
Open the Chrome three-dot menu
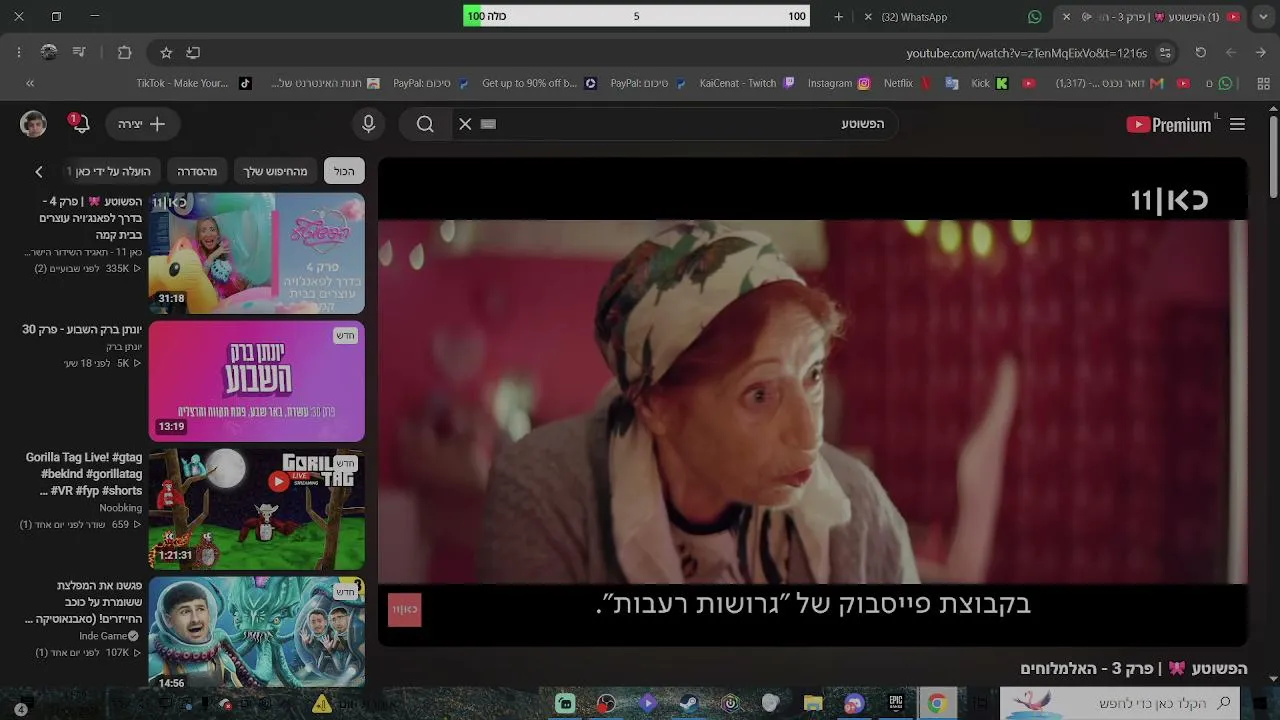(x=19, y=53)
